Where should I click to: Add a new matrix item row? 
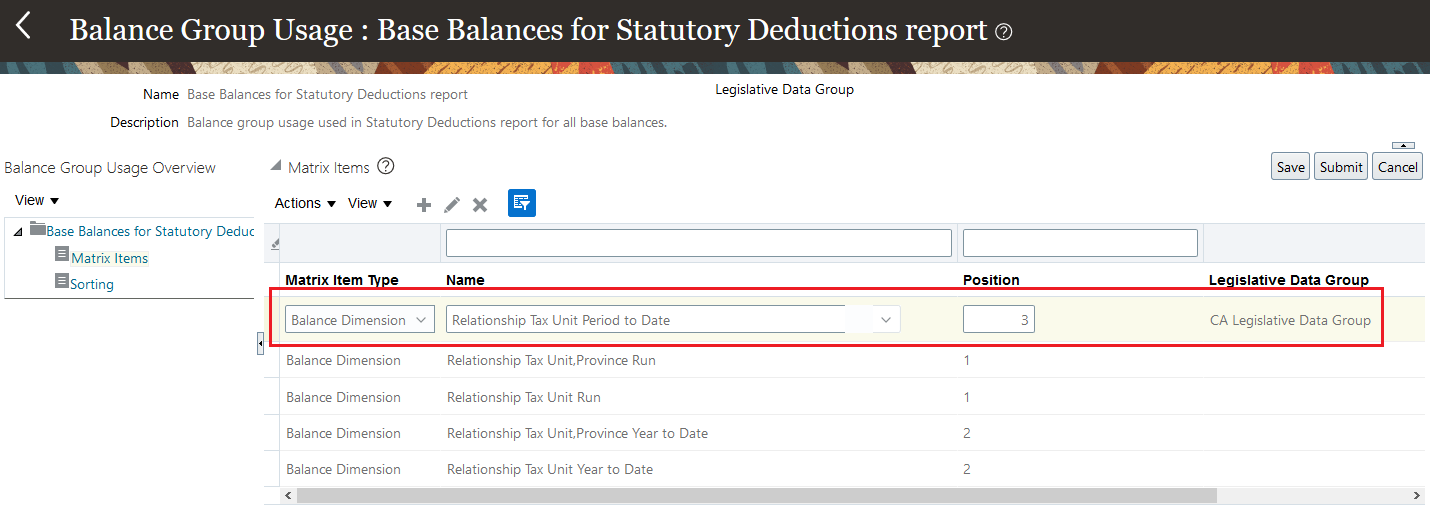click(x=424, y=204)
